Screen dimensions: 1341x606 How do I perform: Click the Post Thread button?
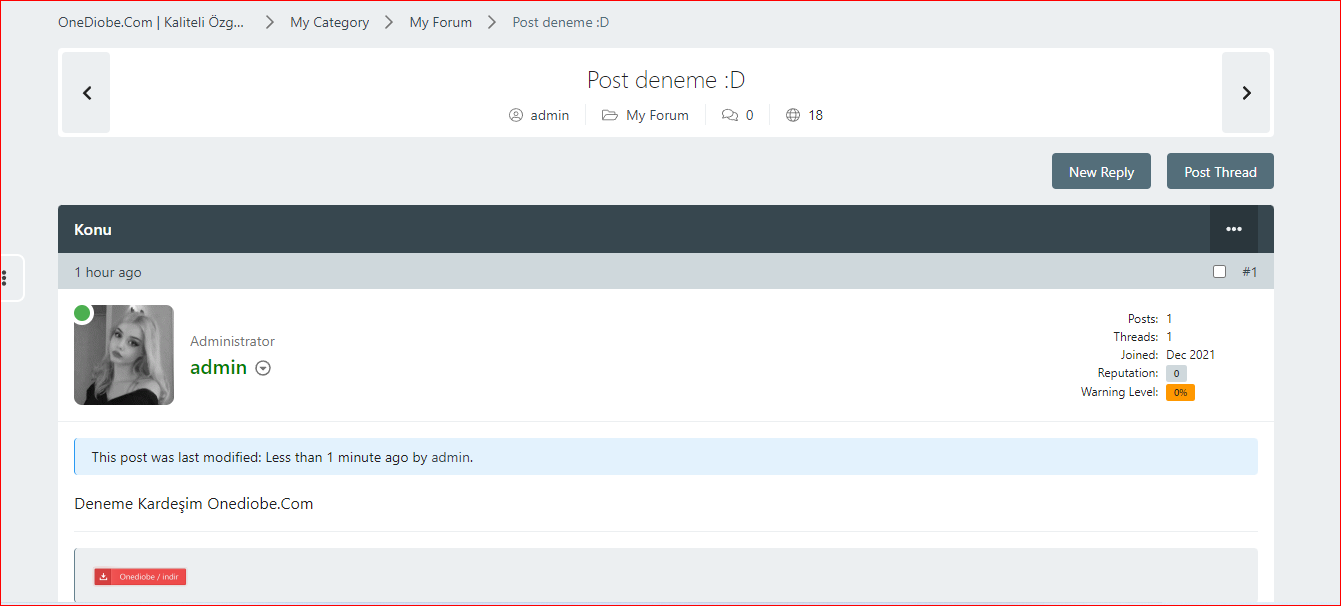tap(1220, 172)
